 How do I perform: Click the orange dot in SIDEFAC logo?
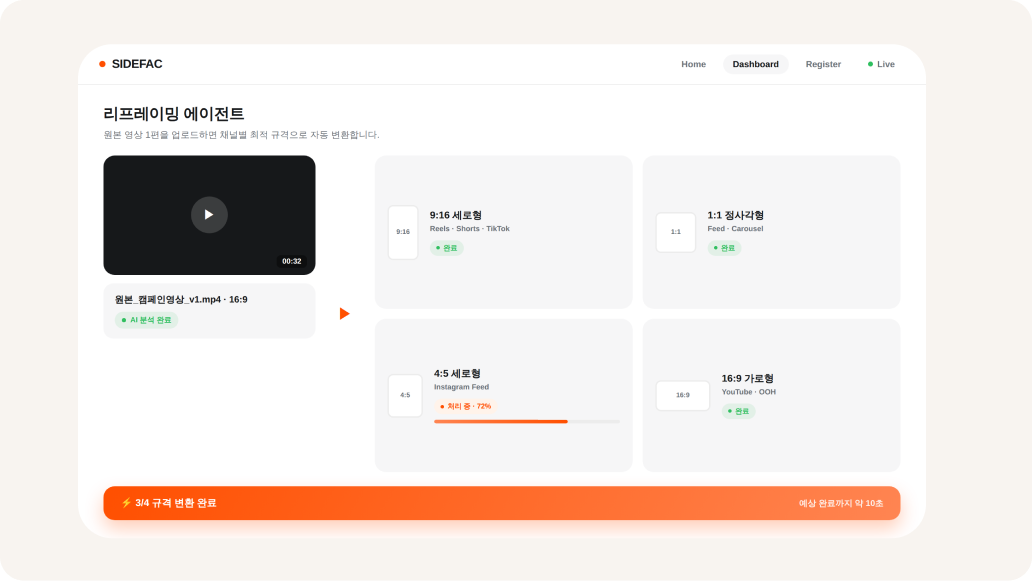click(x=102, y=64)
